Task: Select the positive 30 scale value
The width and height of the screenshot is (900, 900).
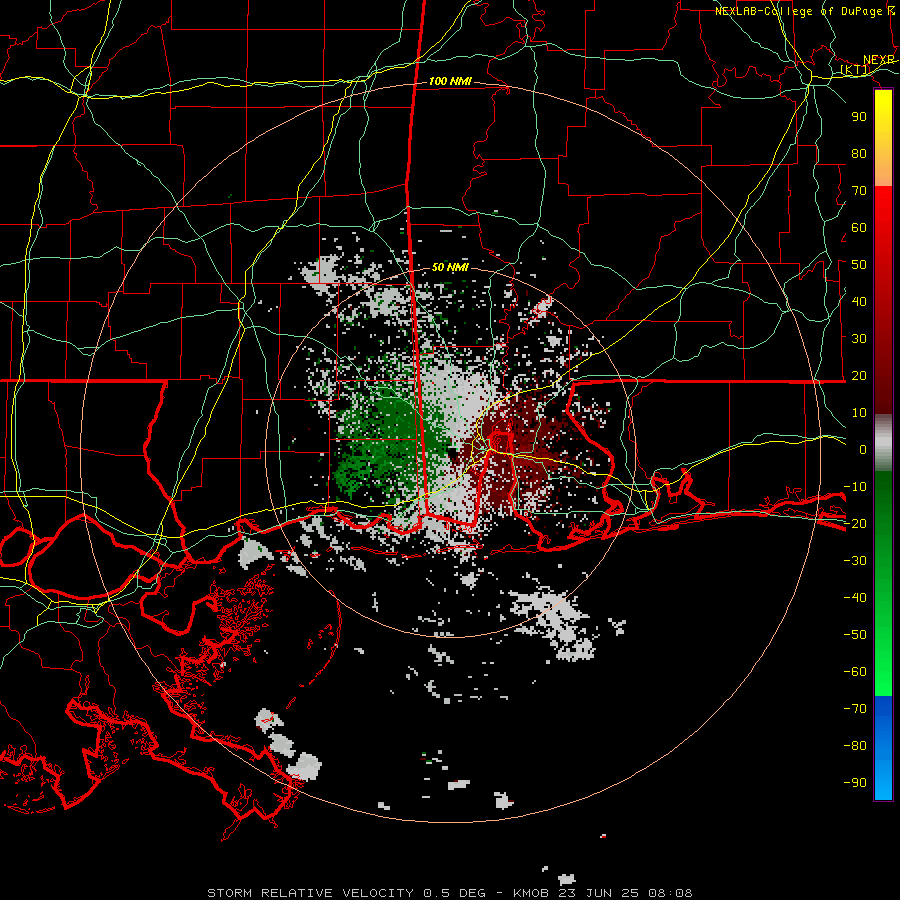Action: click(x=859, y=339)
